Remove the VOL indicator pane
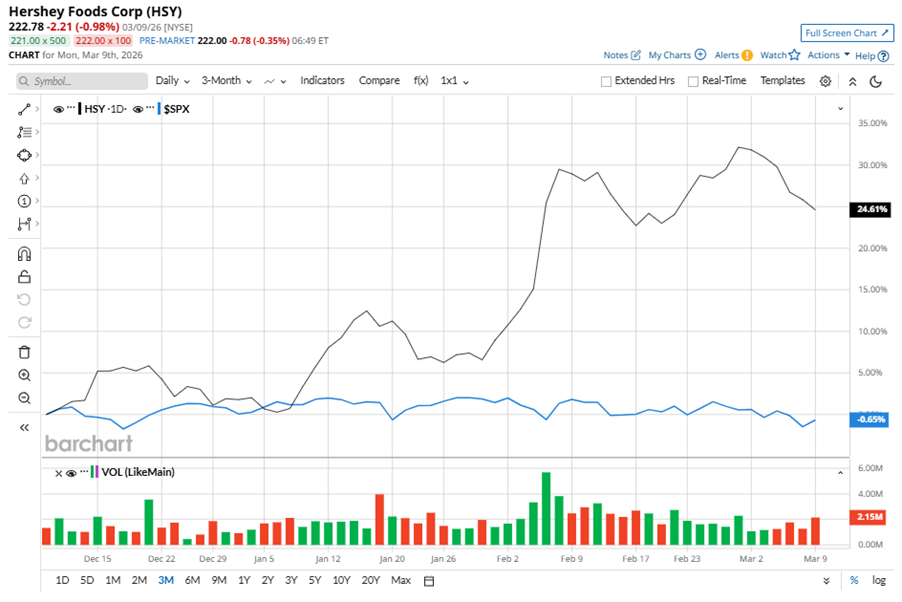Viewport: 902px width, 602px height. click(x=58, y=473)
